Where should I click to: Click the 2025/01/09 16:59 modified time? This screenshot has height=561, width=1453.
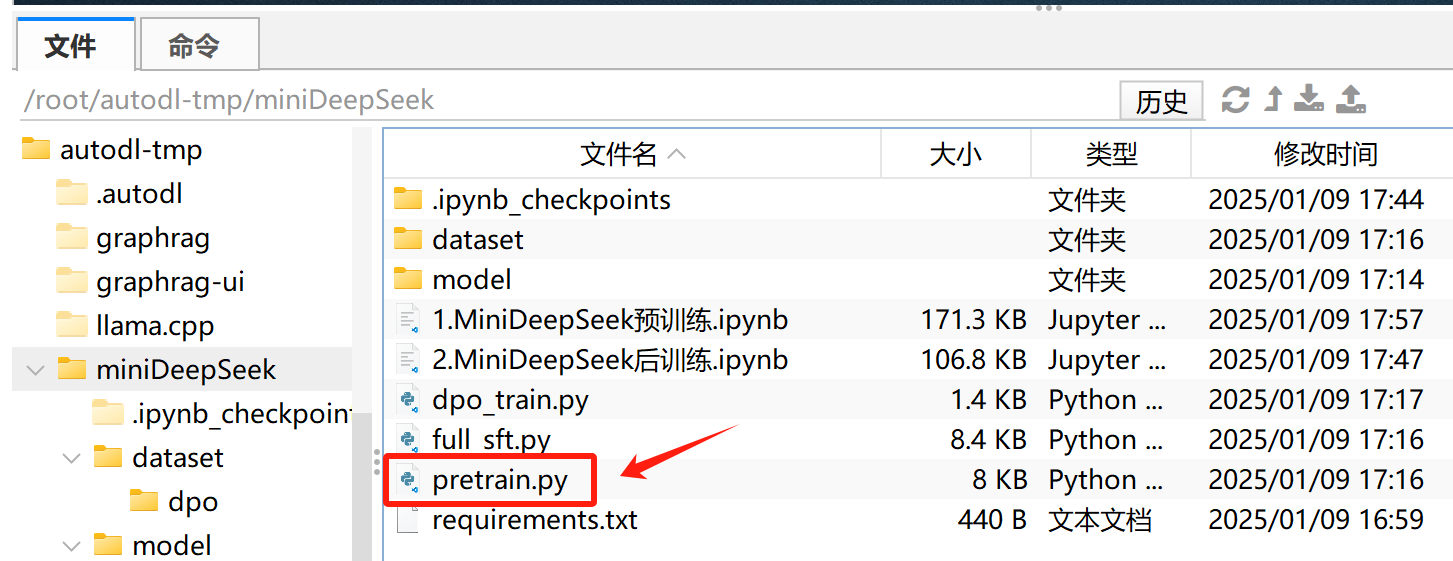pos(1315,520)
